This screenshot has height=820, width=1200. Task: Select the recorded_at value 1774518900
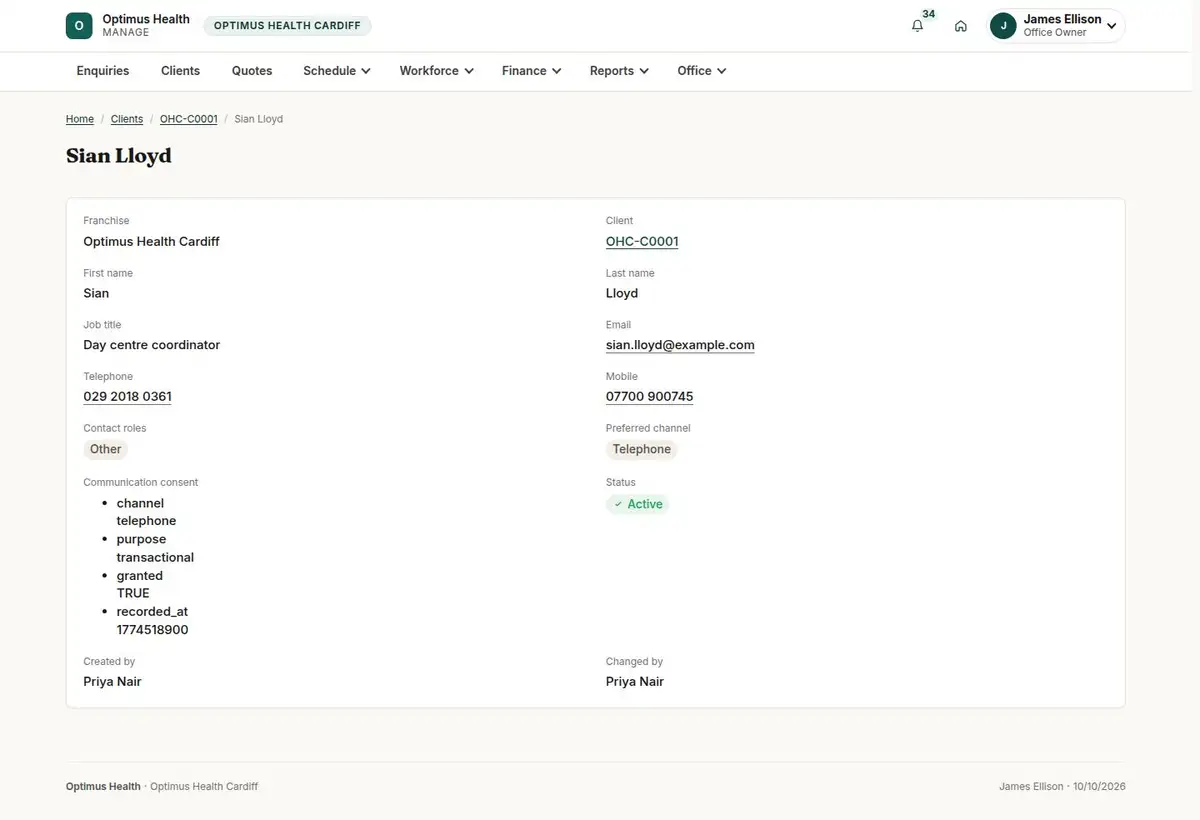pyautogui.click(x=152, y=630)
